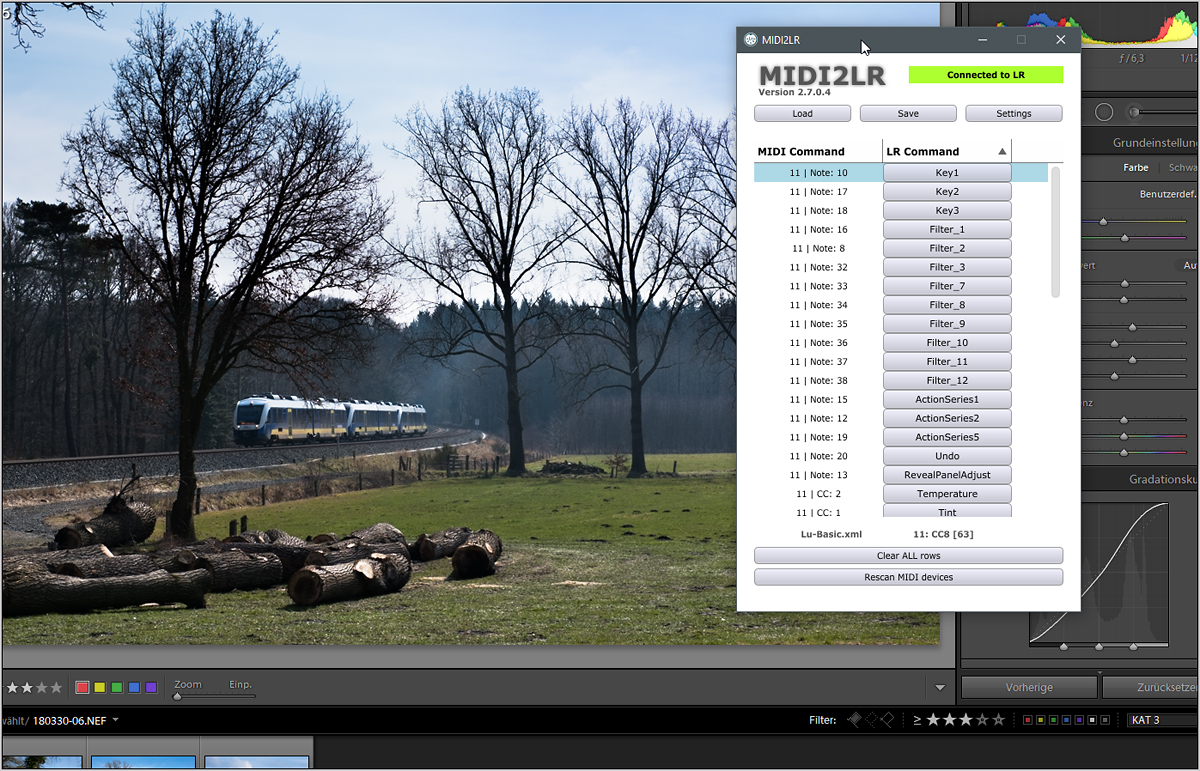Click the first flag filter icon
This screenshot has height=771, width=1200.
coord(853,720)
